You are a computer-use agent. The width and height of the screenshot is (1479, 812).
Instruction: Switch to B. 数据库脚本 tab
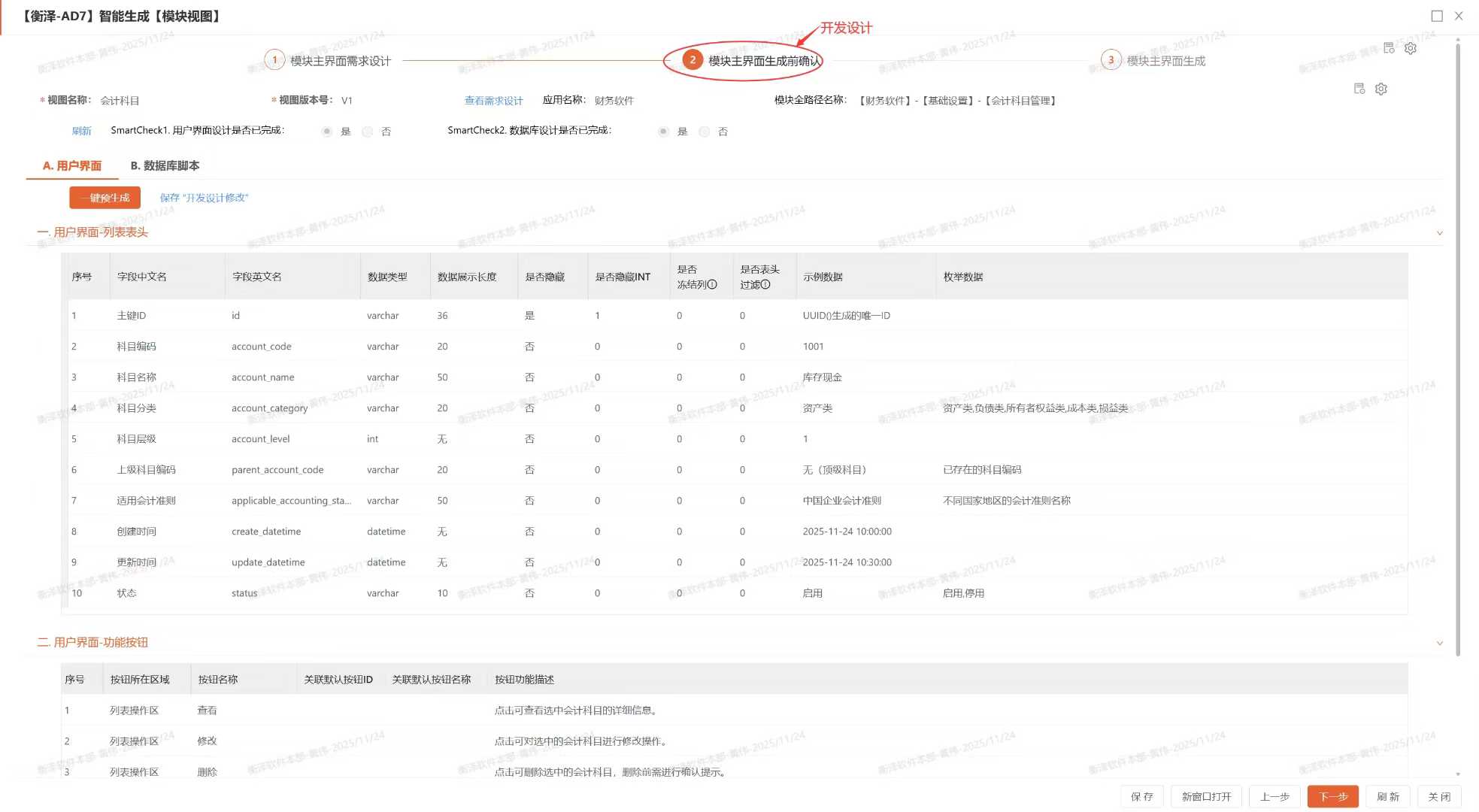pos(165,165)
